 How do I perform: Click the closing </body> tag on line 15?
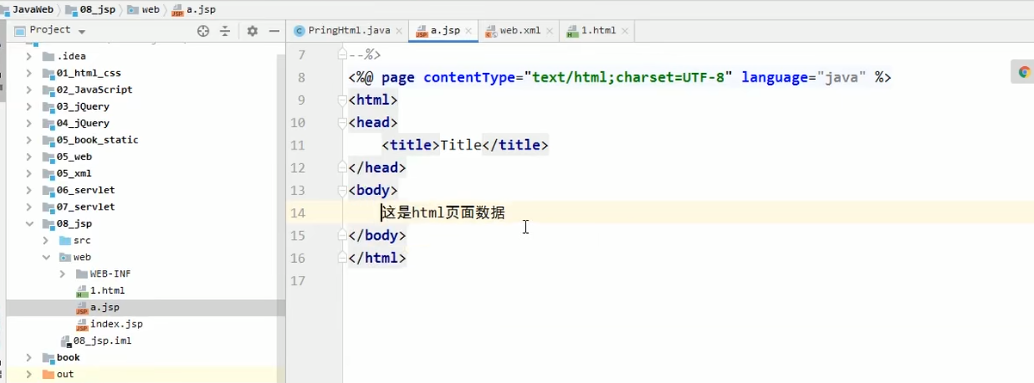(x=377, y=235)
